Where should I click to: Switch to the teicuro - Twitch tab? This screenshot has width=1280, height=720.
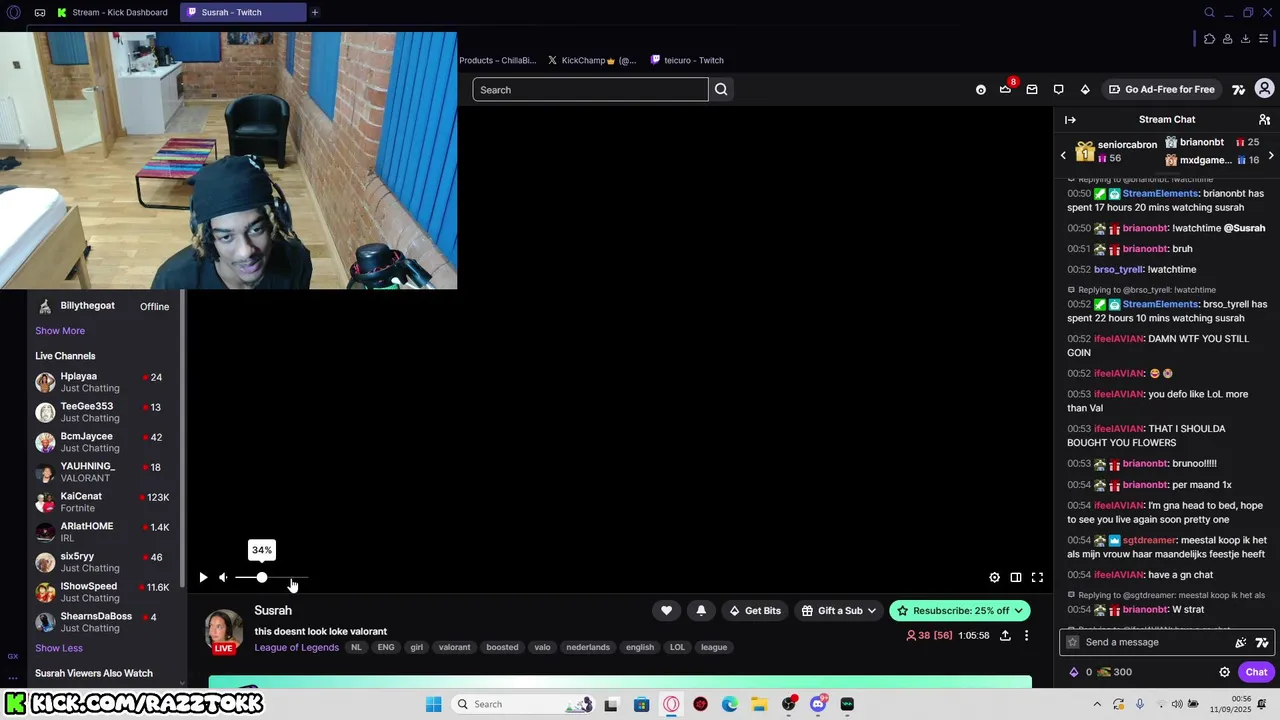tap(687, 60)
